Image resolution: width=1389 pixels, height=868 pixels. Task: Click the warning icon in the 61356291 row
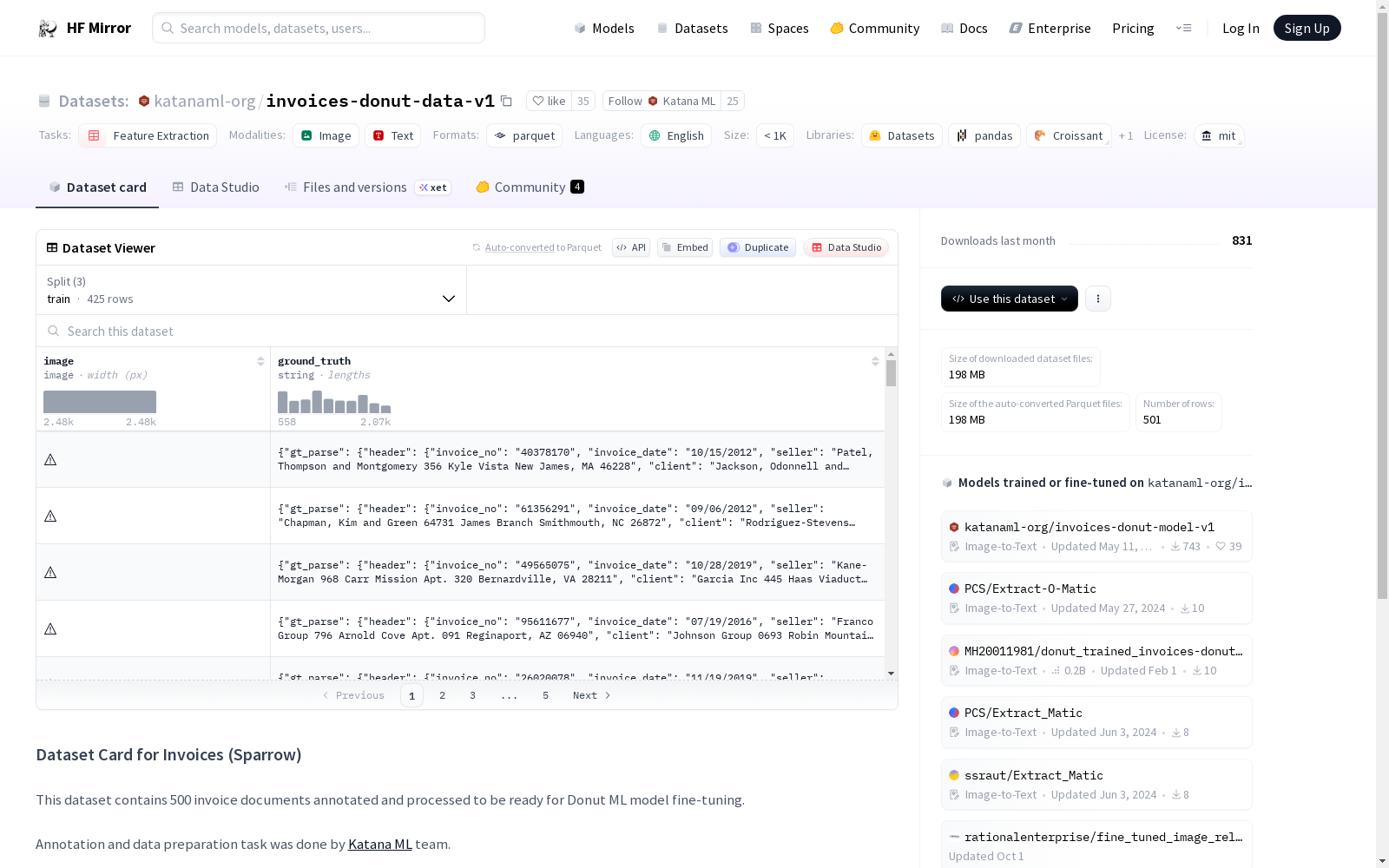tap(50, 516)
